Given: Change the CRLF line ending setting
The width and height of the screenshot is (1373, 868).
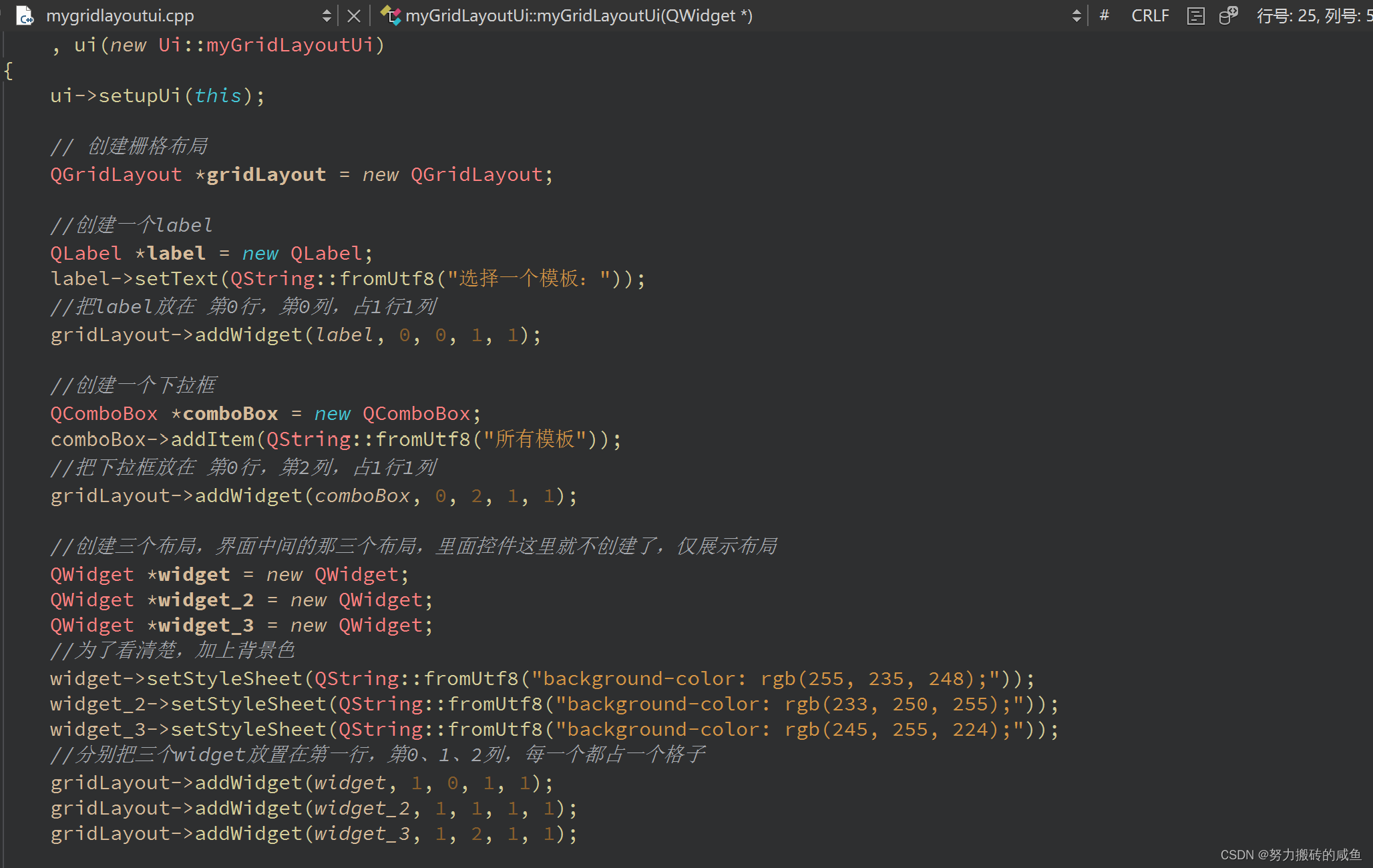Looking at the screenshot, I should click(1150, 15).
